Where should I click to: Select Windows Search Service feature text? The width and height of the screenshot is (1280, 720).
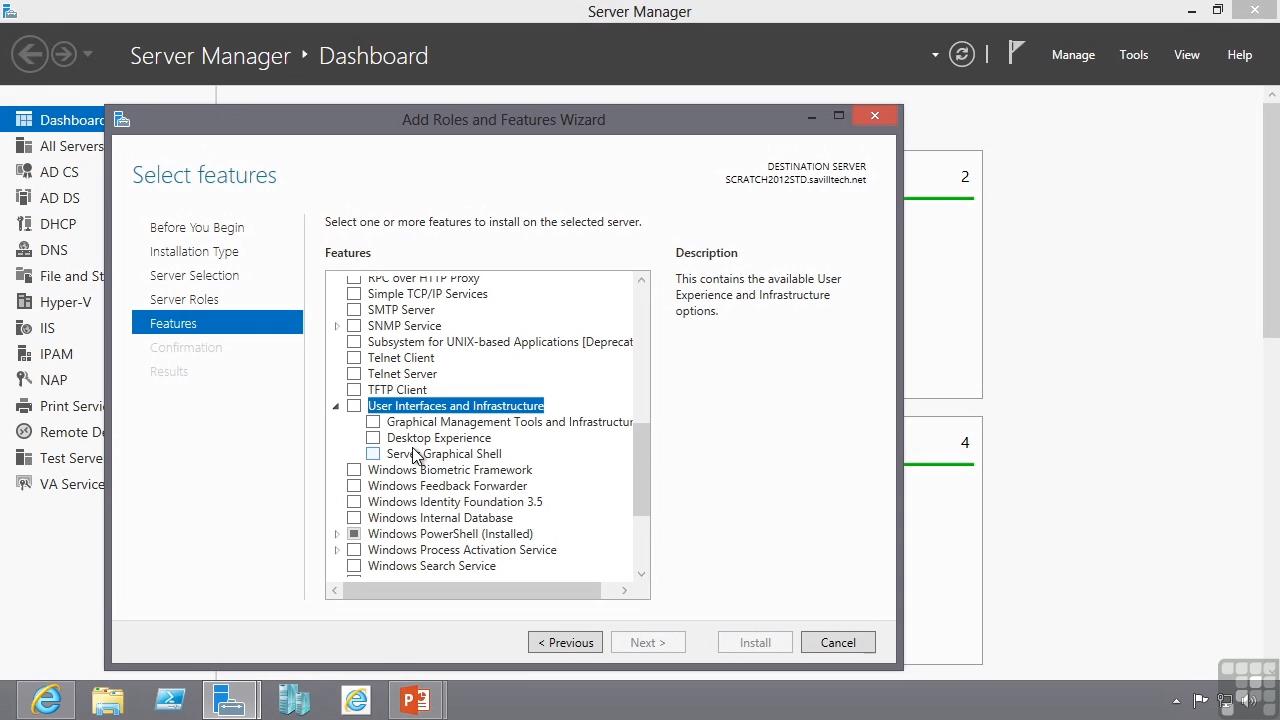pos(432,566)
